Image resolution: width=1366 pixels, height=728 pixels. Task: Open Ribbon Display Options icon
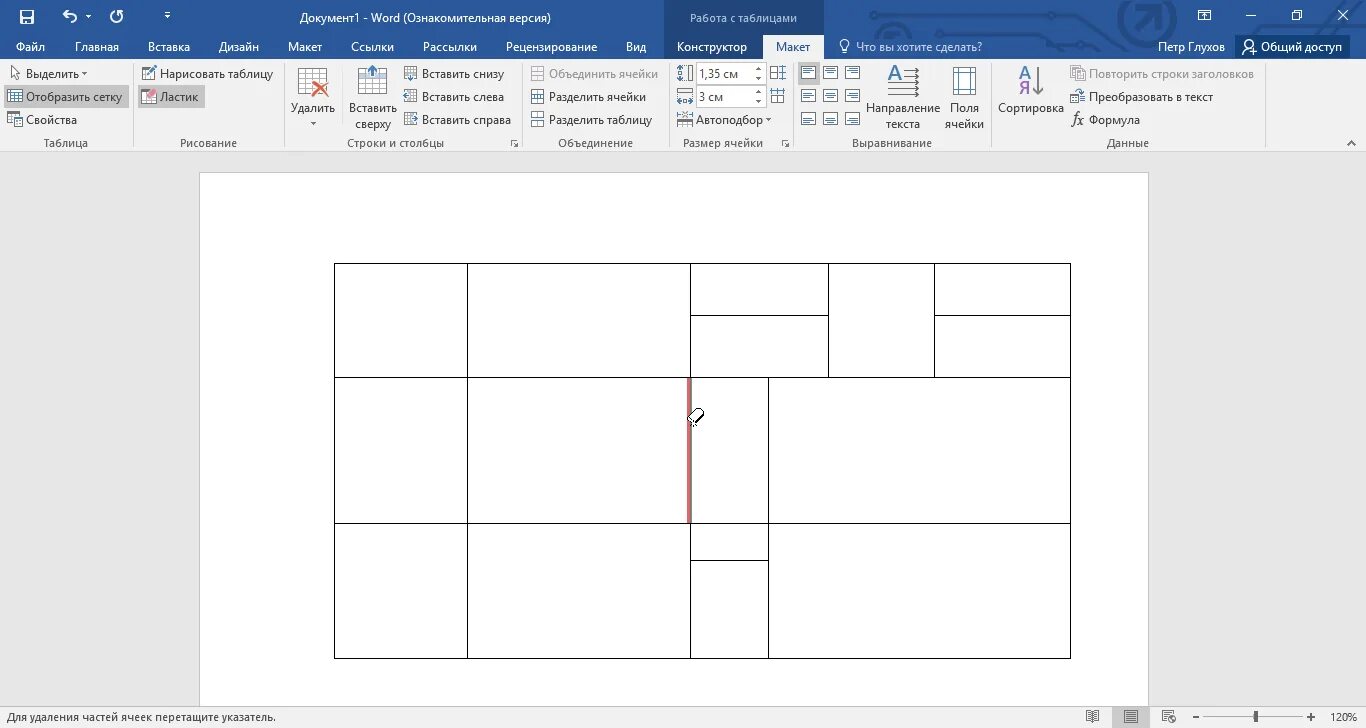(1205, 16)
